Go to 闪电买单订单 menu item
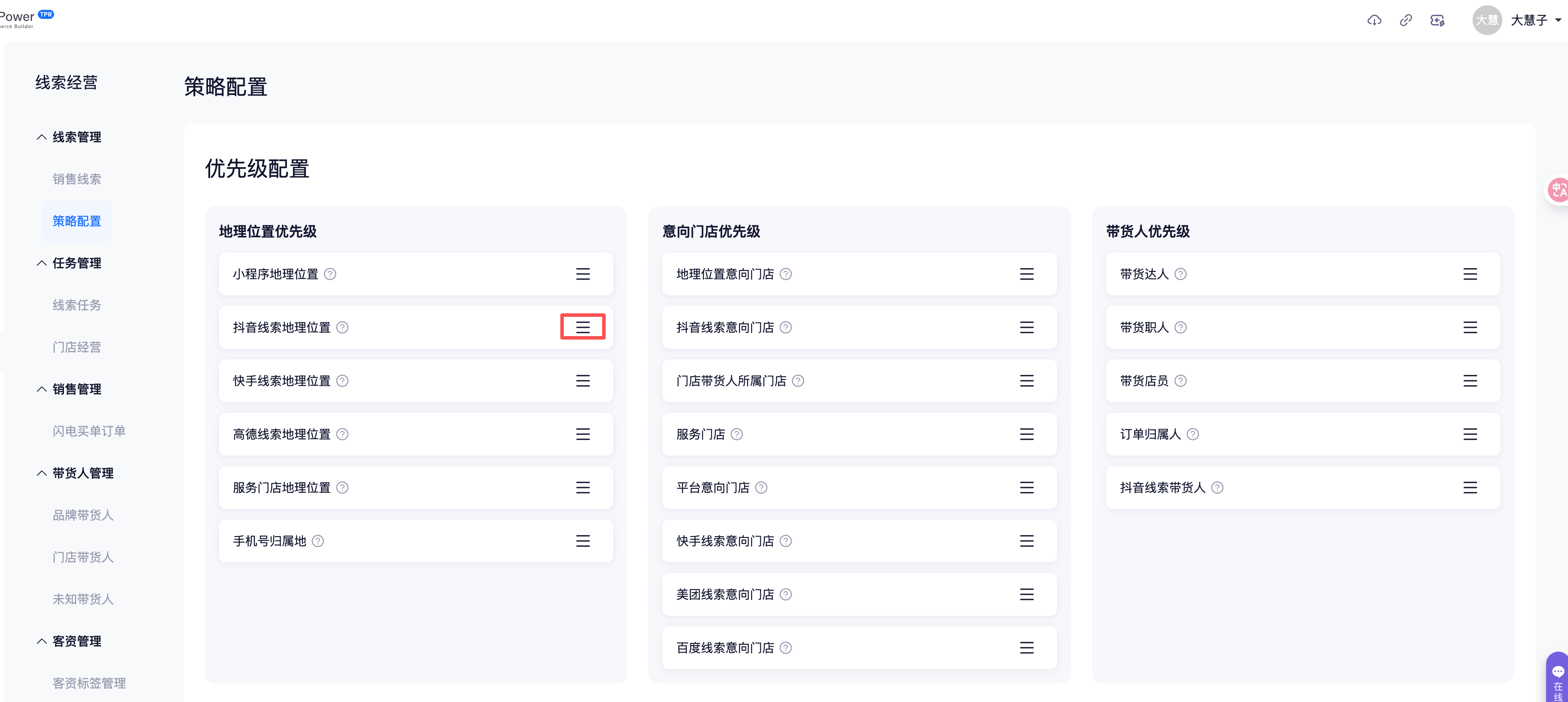The height and width of the screenshot is (702, 1568). pyautogui.click(x=89, y=431)
